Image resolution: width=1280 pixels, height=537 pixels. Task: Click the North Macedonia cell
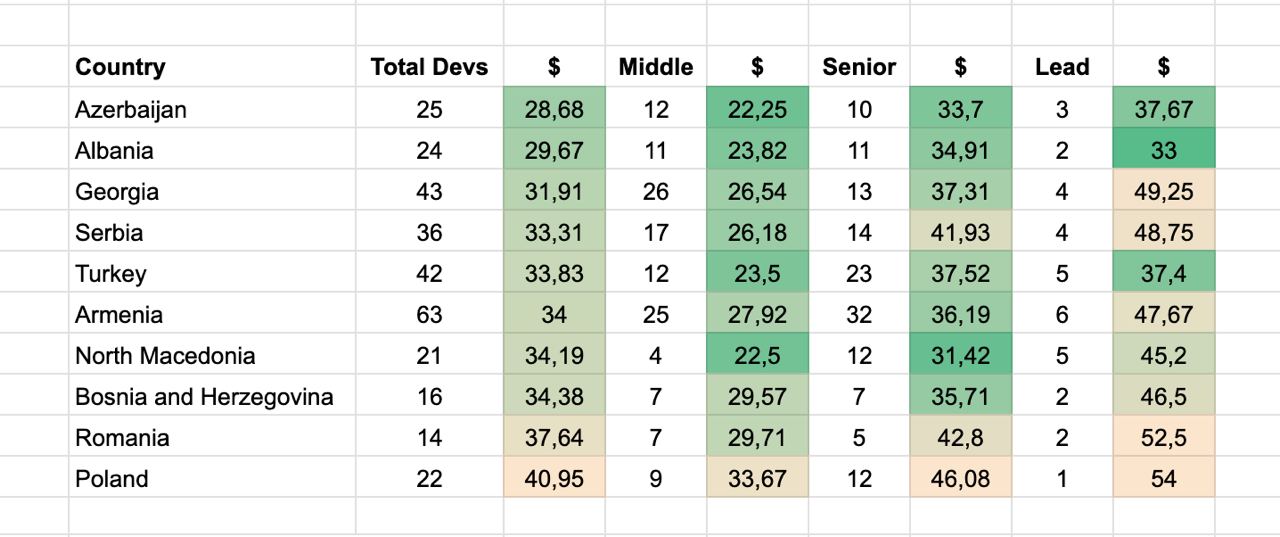165,356
